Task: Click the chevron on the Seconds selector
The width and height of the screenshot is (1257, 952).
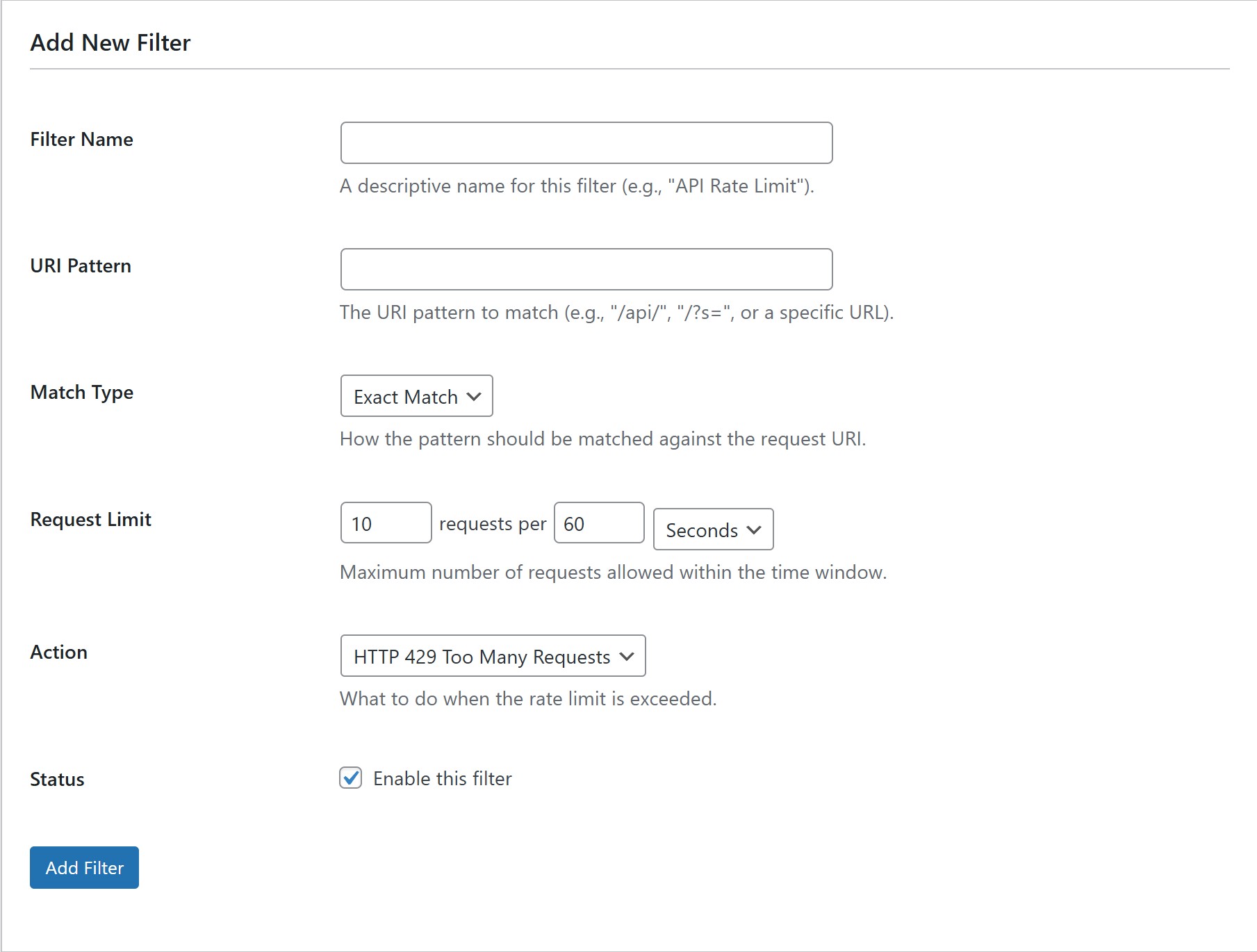Action: (754, 530)
